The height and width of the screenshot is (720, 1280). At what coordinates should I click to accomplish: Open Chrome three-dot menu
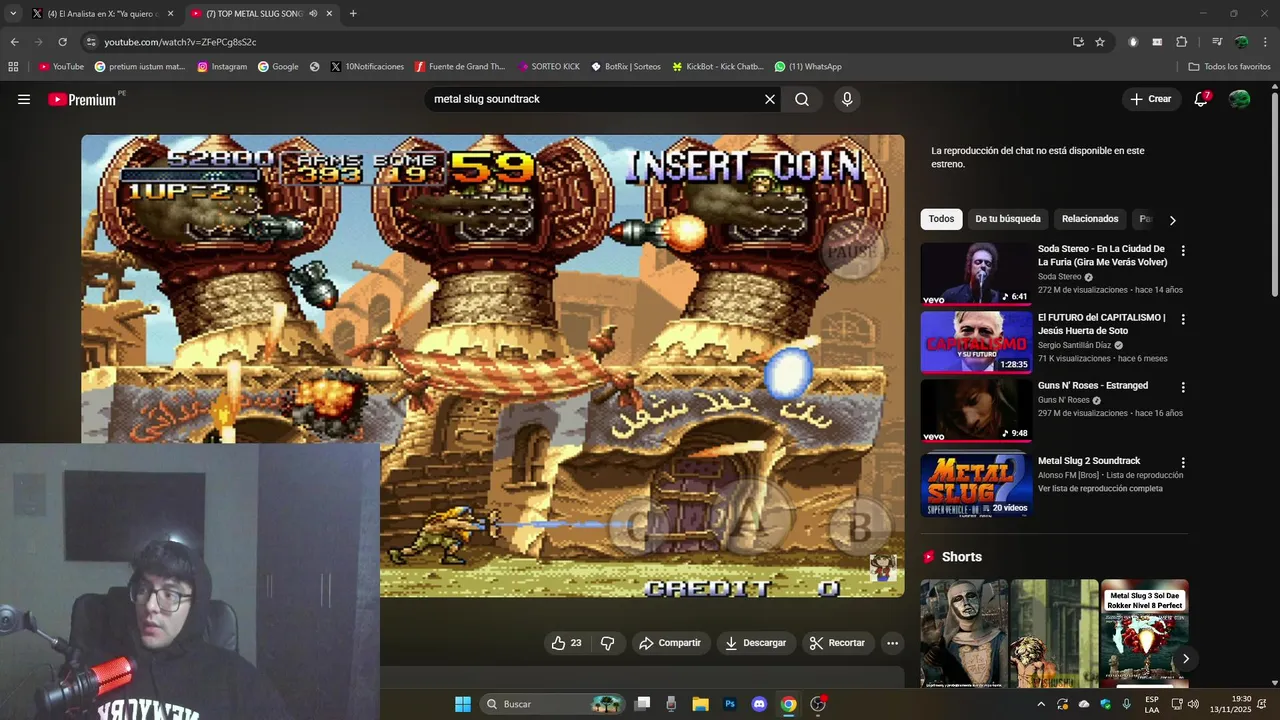(x=1266, y=42)
